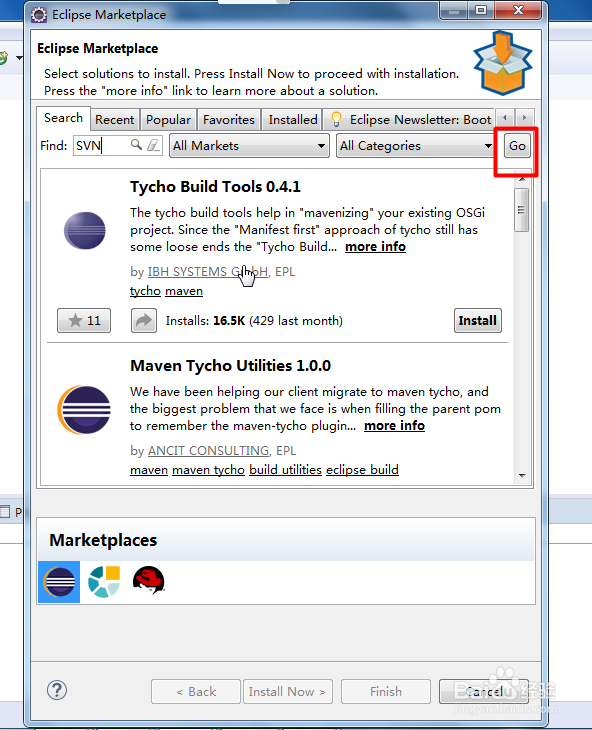Image resolution: width=592 pixels, height=730 pixels.
Task: Open the All Markets dropdown
Action: [x=249, y=146]
